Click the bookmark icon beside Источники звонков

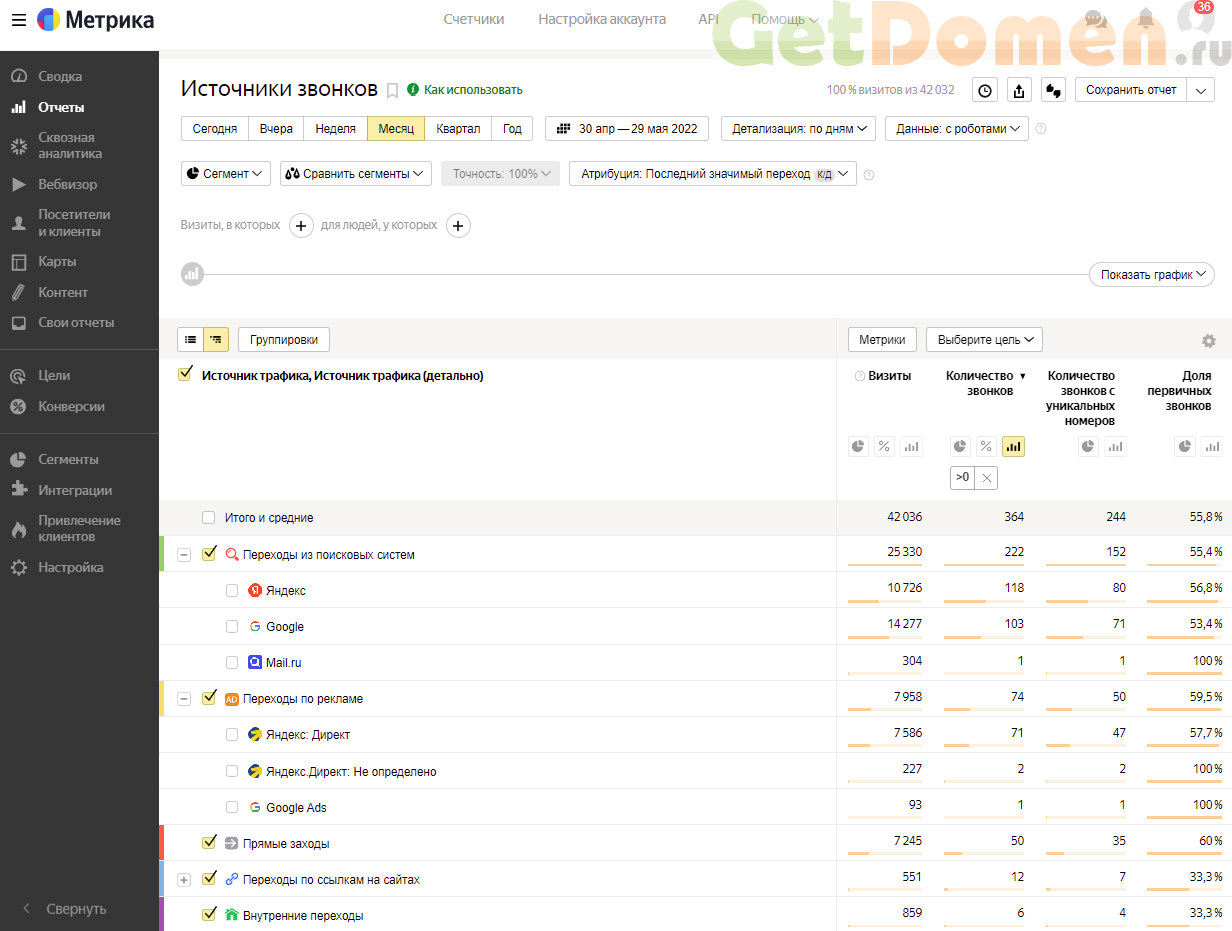click(392, 90)
